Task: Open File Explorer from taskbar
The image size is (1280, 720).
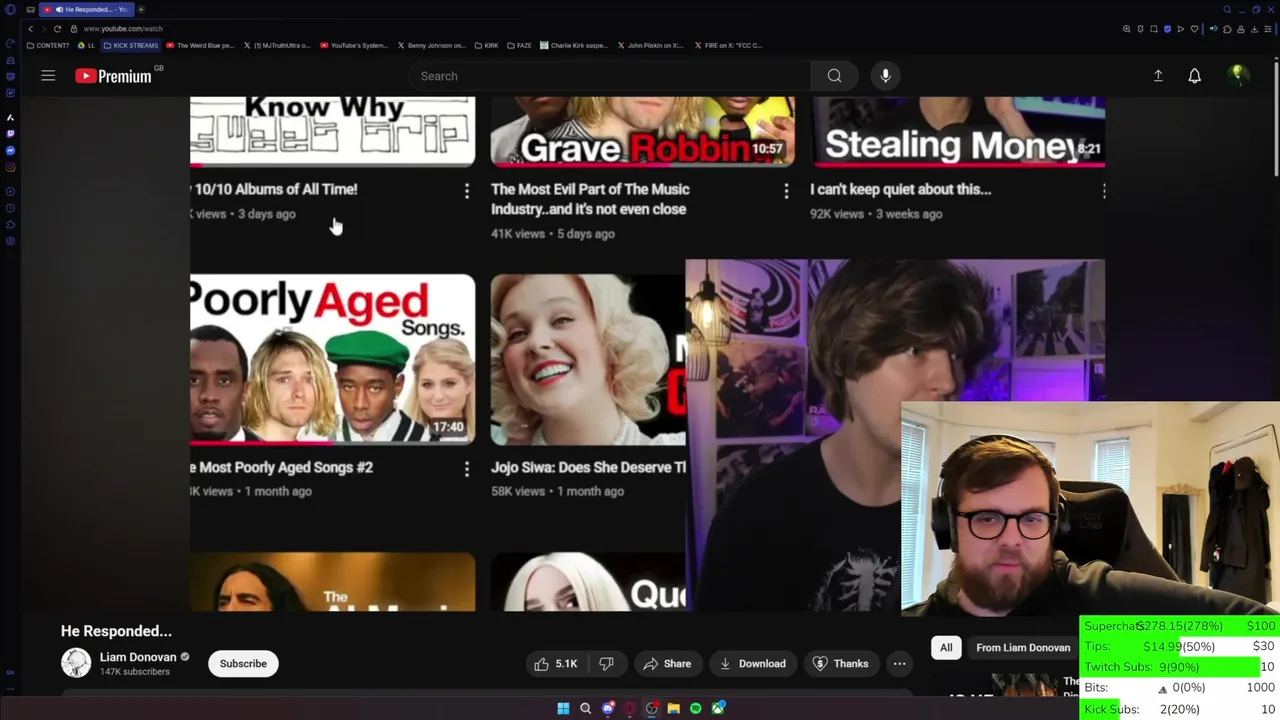Action: click(x=673, y=708)
